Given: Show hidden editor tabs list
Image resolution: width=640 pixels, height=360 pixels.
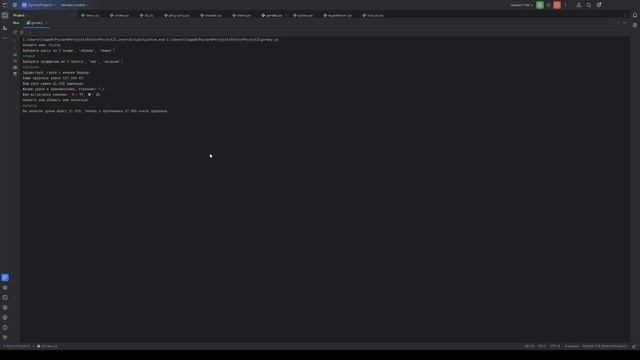Looking at the screenshot, I should pyautogui.click(x=624, y=16).
